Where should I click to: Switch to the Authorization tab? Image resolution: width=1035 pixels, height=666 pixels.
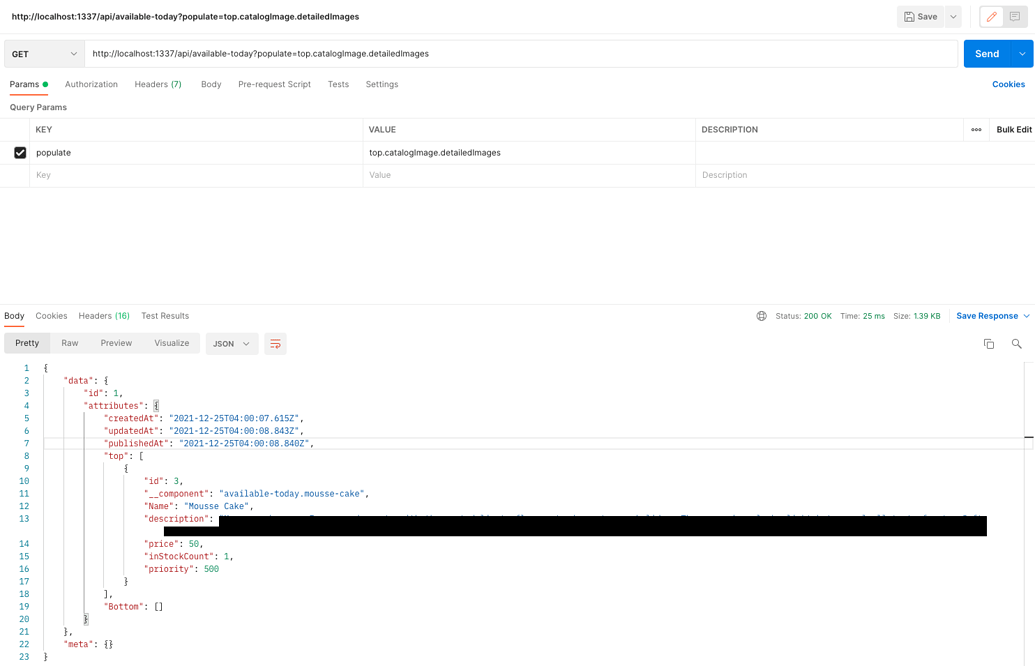point(91,85)
